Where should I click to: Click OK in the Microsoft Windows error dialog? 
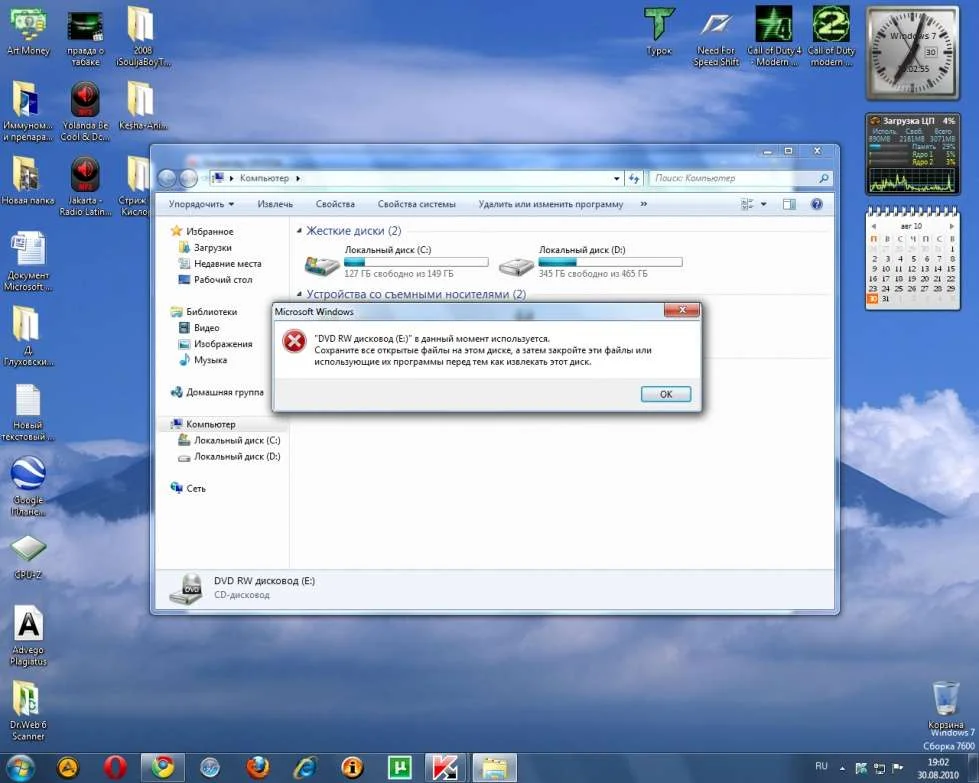pyautogui.click(x=666, y=394)
